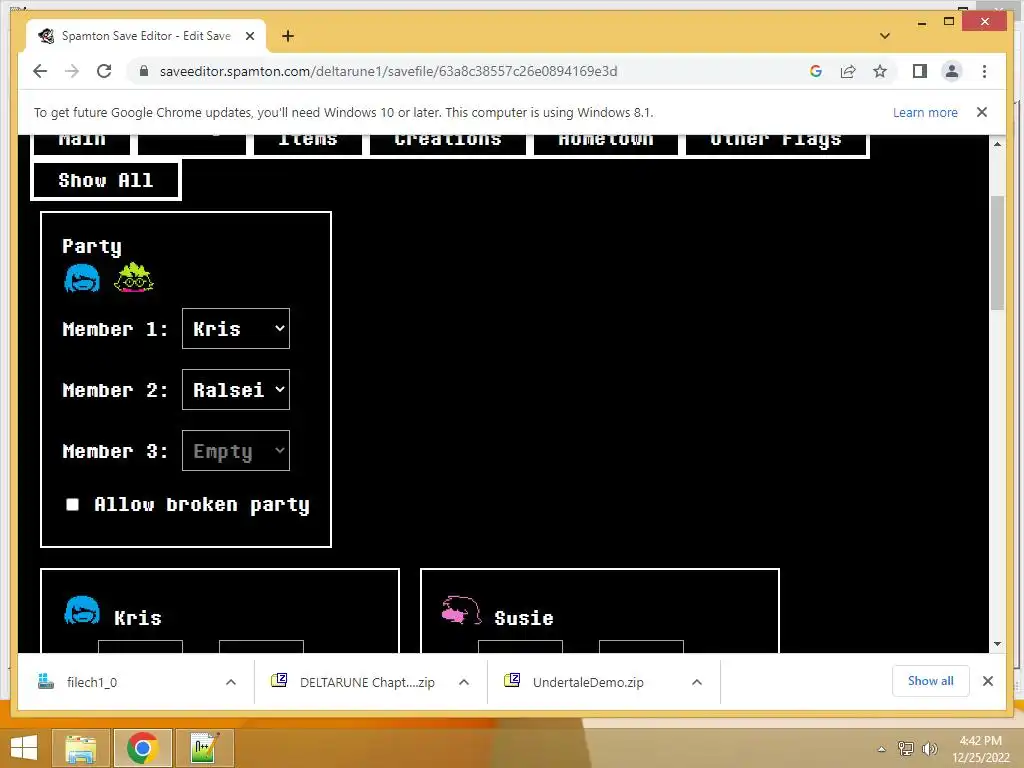Image resolution: width=1024 pixels, height=768 pixels.
Task: Click the browser forward arrow
Action: (x=72, y=71)
